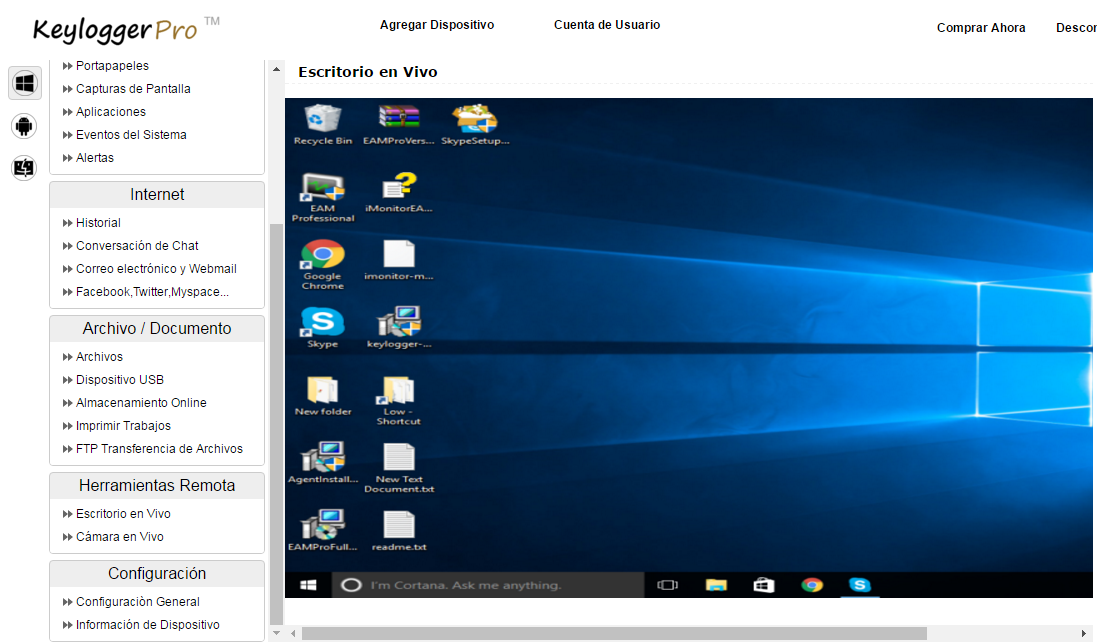Click the Chrome icon in live taskbar
Viewport: 1097px width, 642px height.
pyautogui.click(x=812, y=585)
